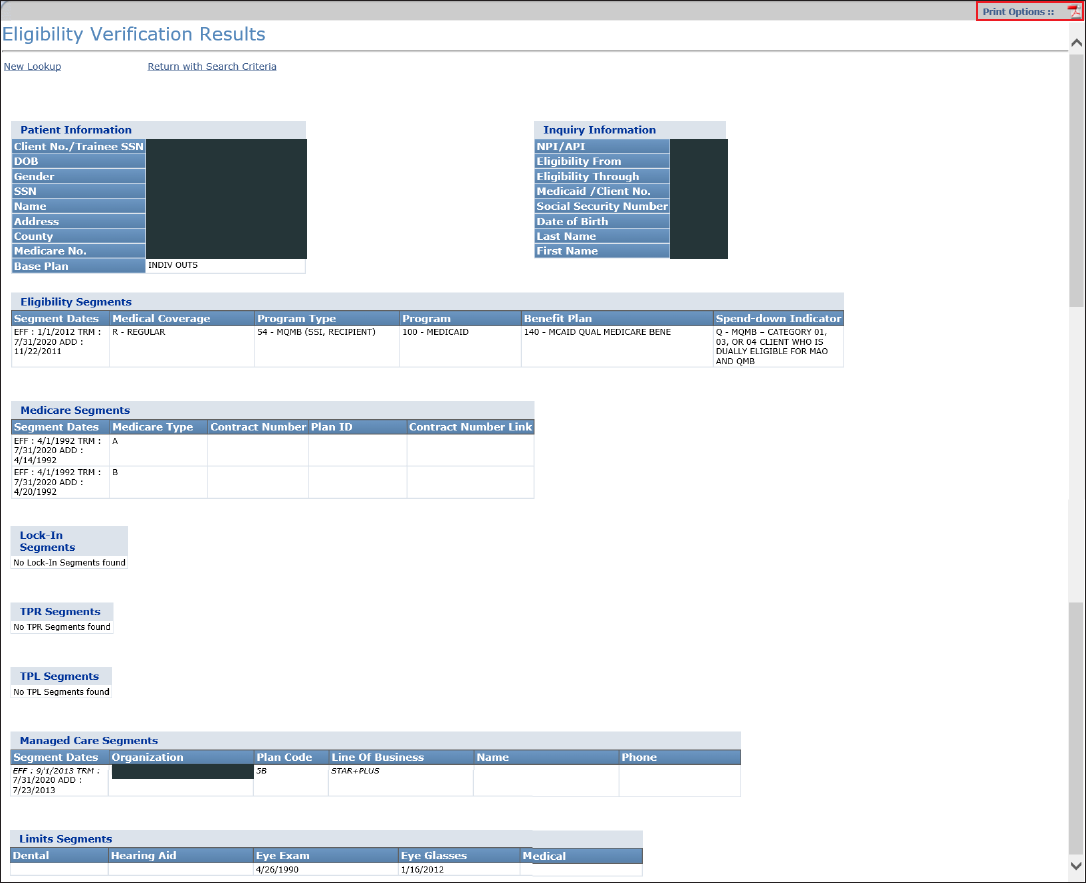Click the Q - MQMB spend-down description cell

pos(778,346)
